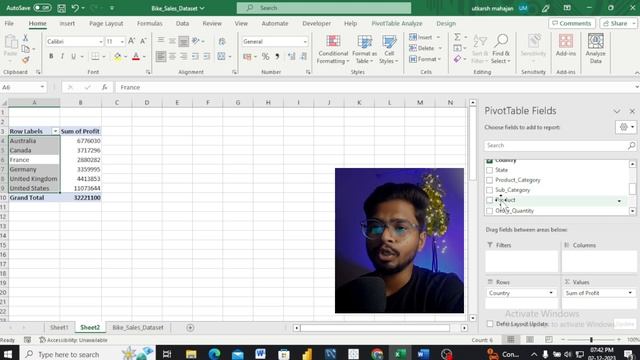640x360 pixels.
Task: Add a new sheet with the plus icon
Action: [190, 327]
